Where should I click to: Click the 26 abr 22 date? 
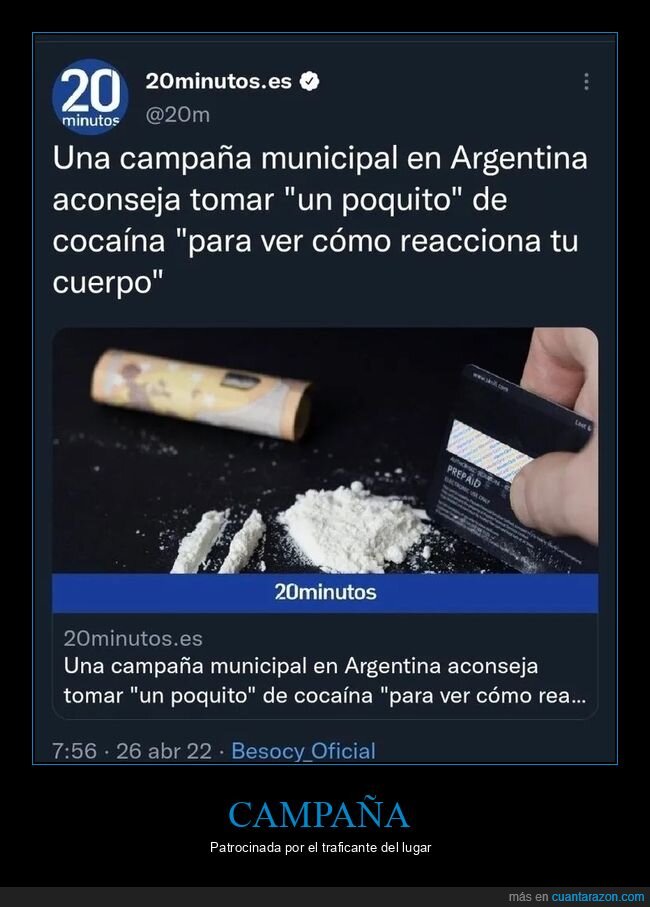pos(164,751)
